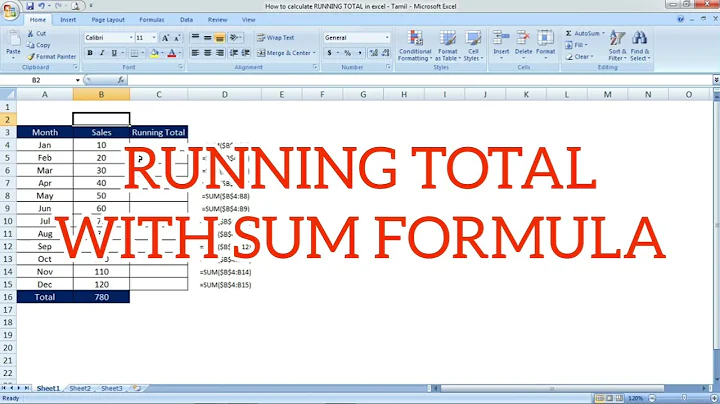The image size is (720, 404).
Task: Enable bottom align for the cell
Action: click(220, 38)
